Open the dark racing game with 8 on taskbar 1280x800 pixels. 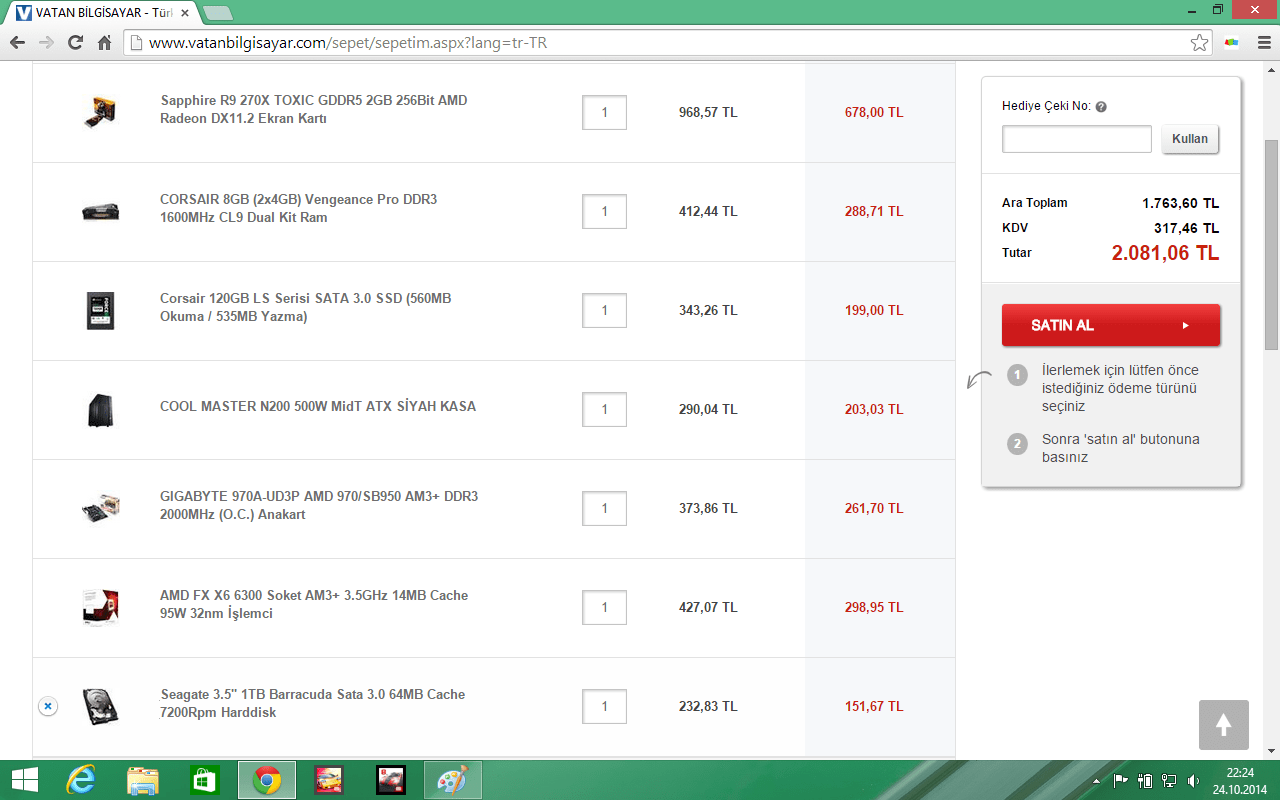[391, 780]
